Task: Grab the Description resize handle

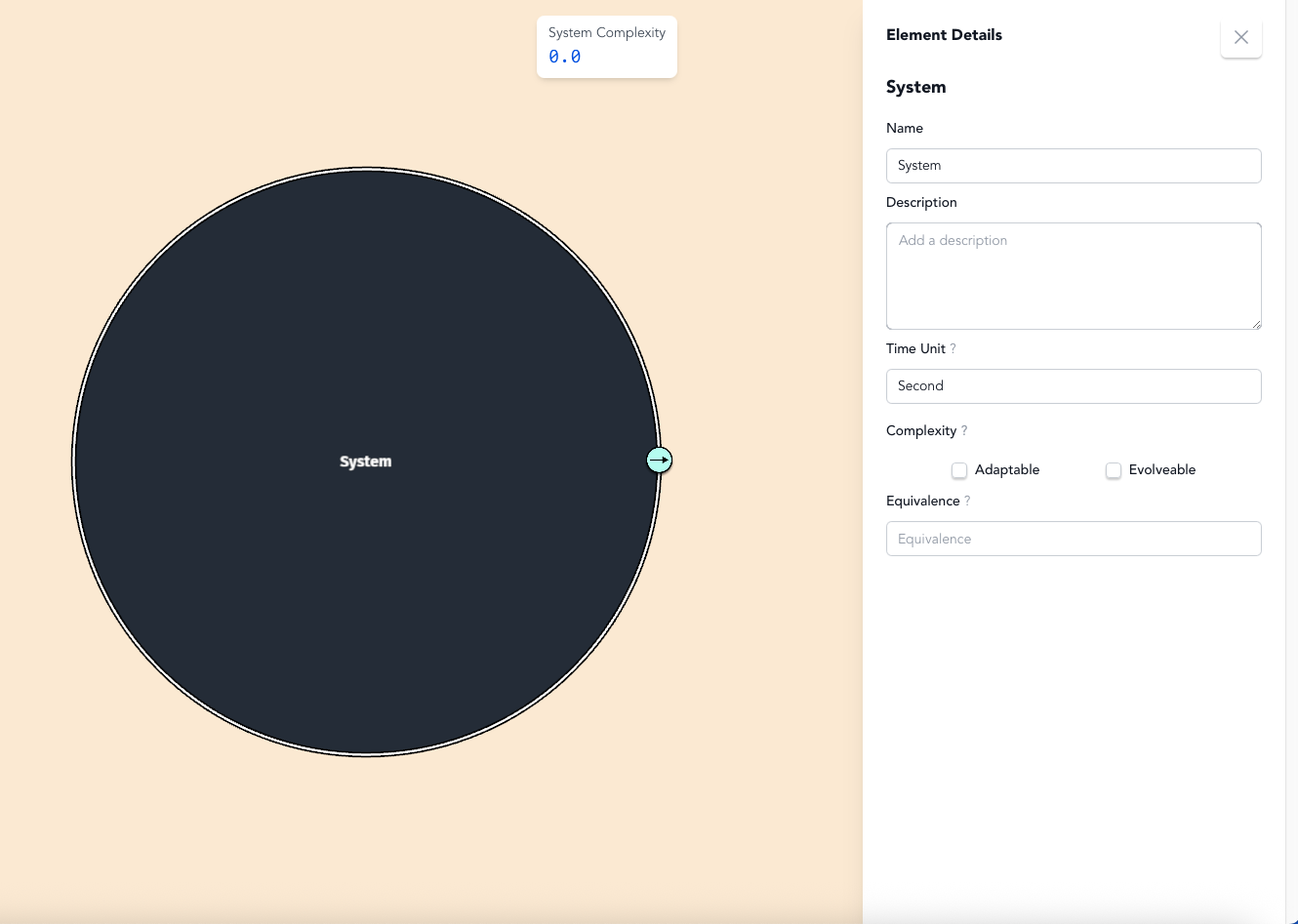Action: 1255,324
